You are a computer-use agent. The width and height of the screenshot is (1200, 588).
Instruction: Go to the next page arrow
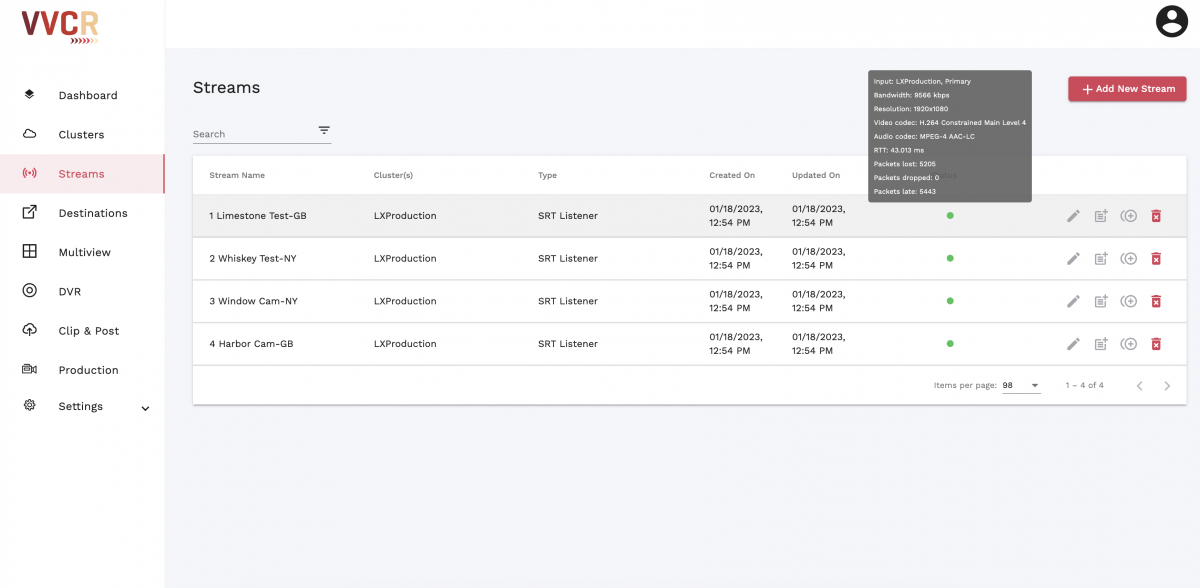(x=1167, y=386)
